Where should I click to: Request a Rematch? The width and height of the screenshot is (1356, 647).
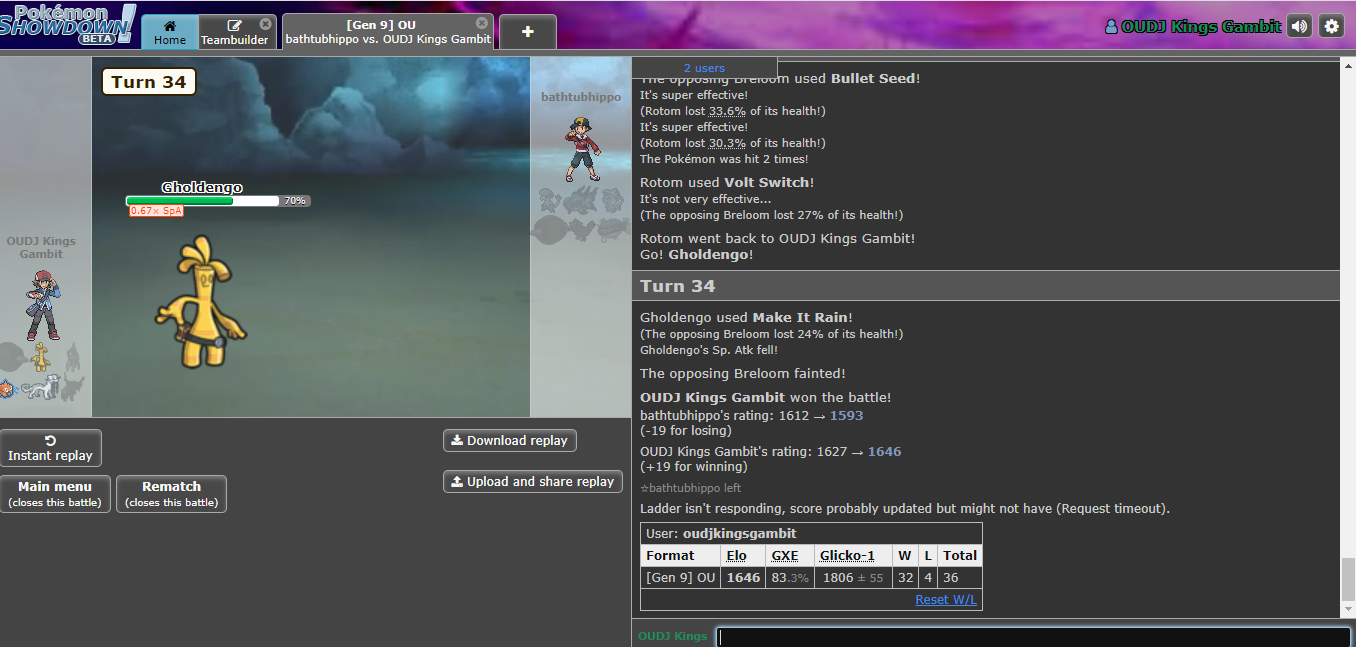[x=172, y=494]
